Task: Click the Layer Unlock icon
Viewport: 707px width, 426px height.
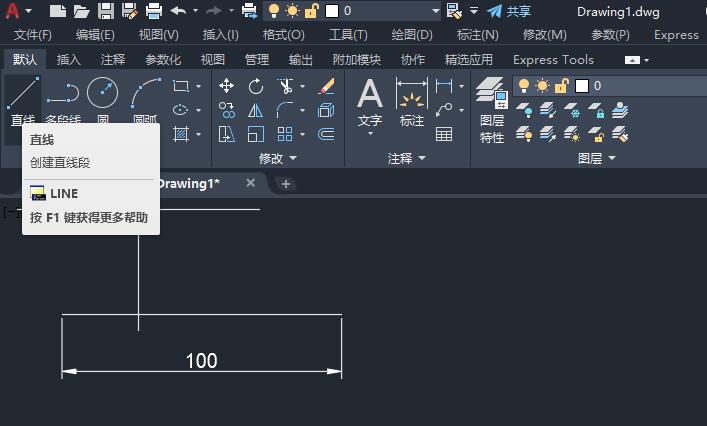Action: click(x=596, y=134)
